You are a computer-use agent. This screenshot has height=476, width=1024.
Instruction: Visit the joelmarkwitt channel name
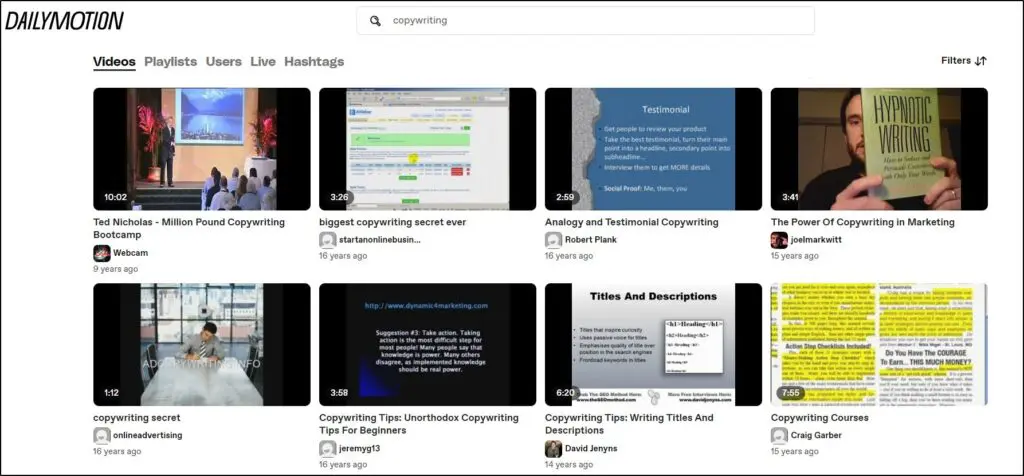[816, 240]
